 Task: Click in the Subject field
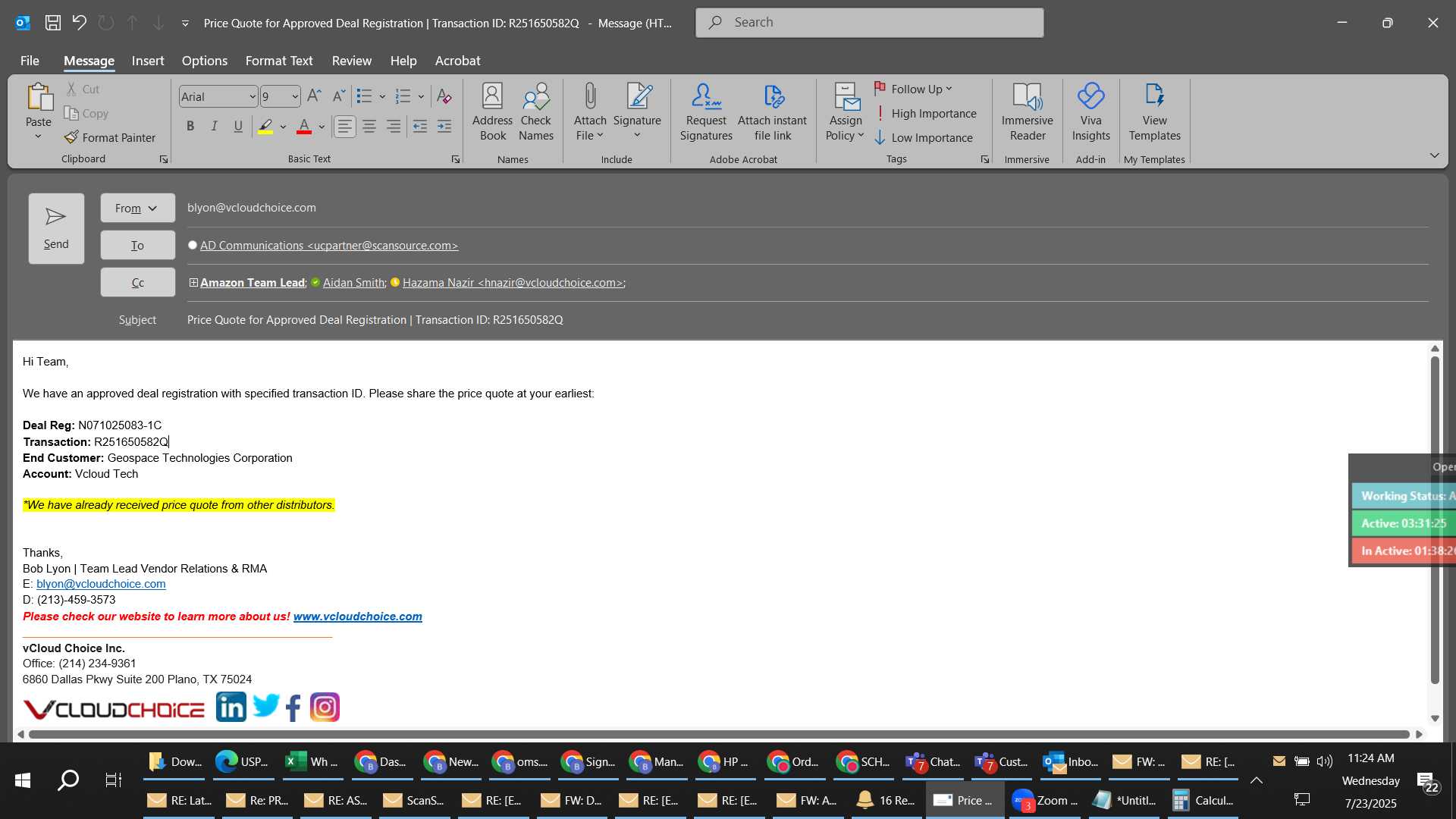(808, 320)
